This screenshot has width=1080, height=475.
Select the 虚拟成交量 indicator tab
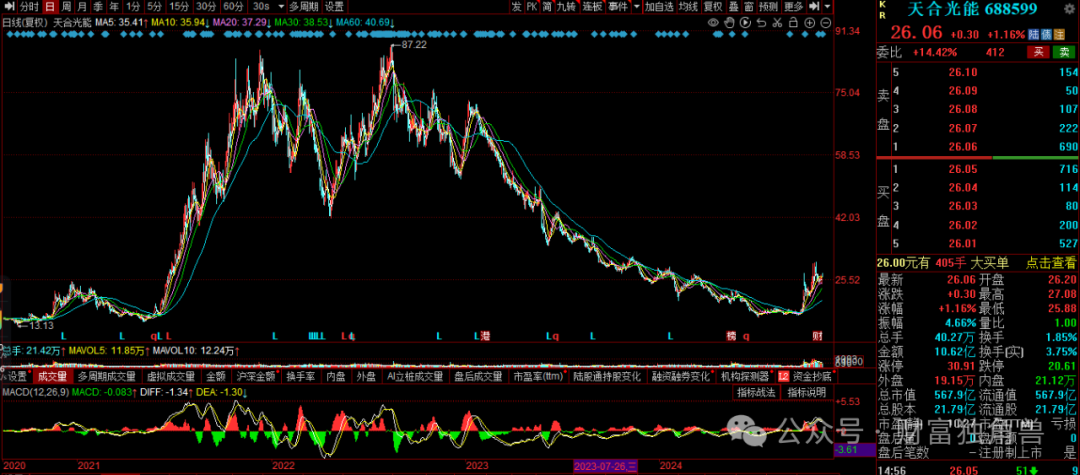click(171, 377)
